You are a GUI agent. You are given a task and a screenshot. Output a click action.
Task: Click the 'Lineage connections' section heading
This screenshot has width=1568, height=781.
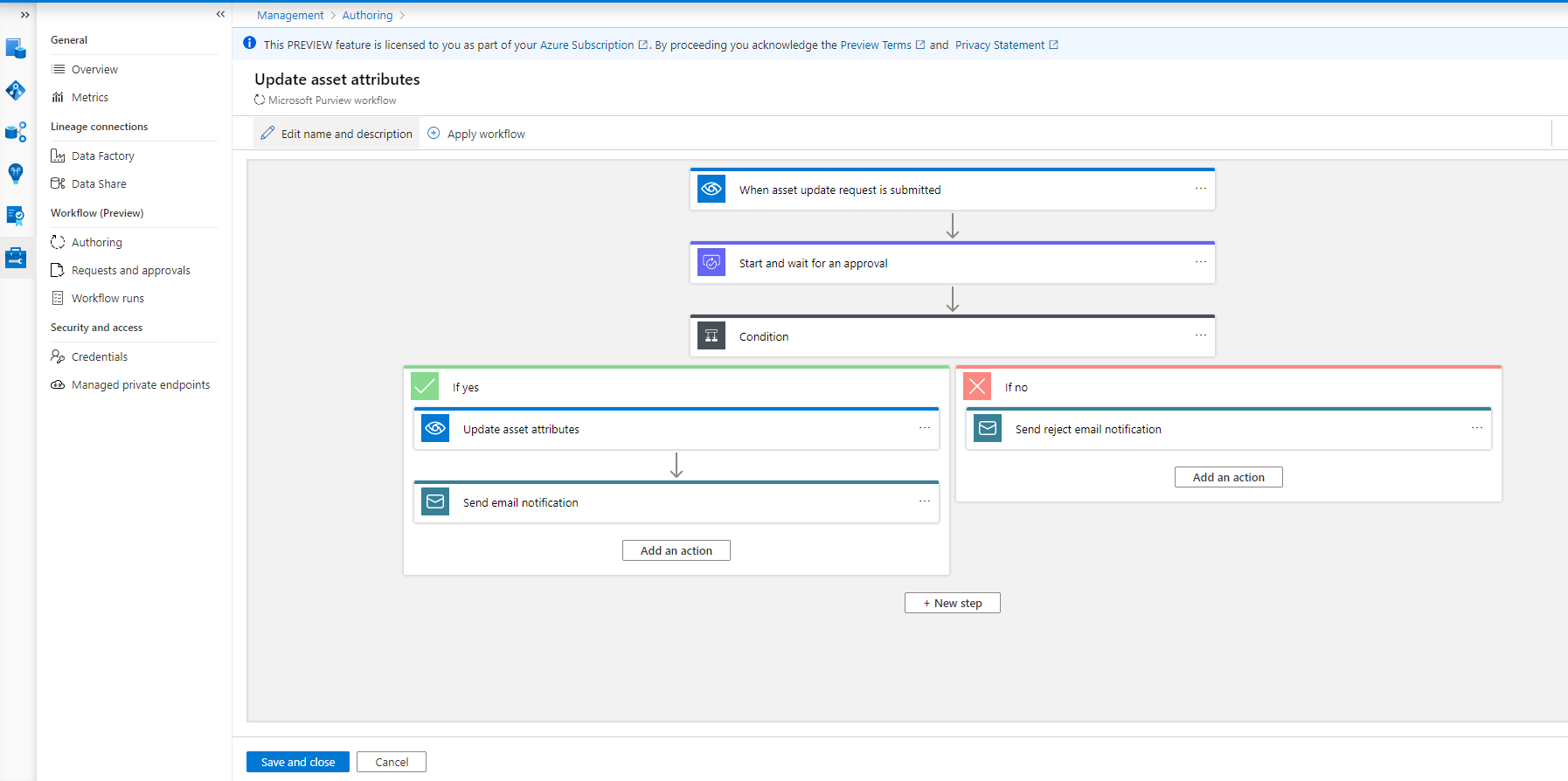coord(100,127)
